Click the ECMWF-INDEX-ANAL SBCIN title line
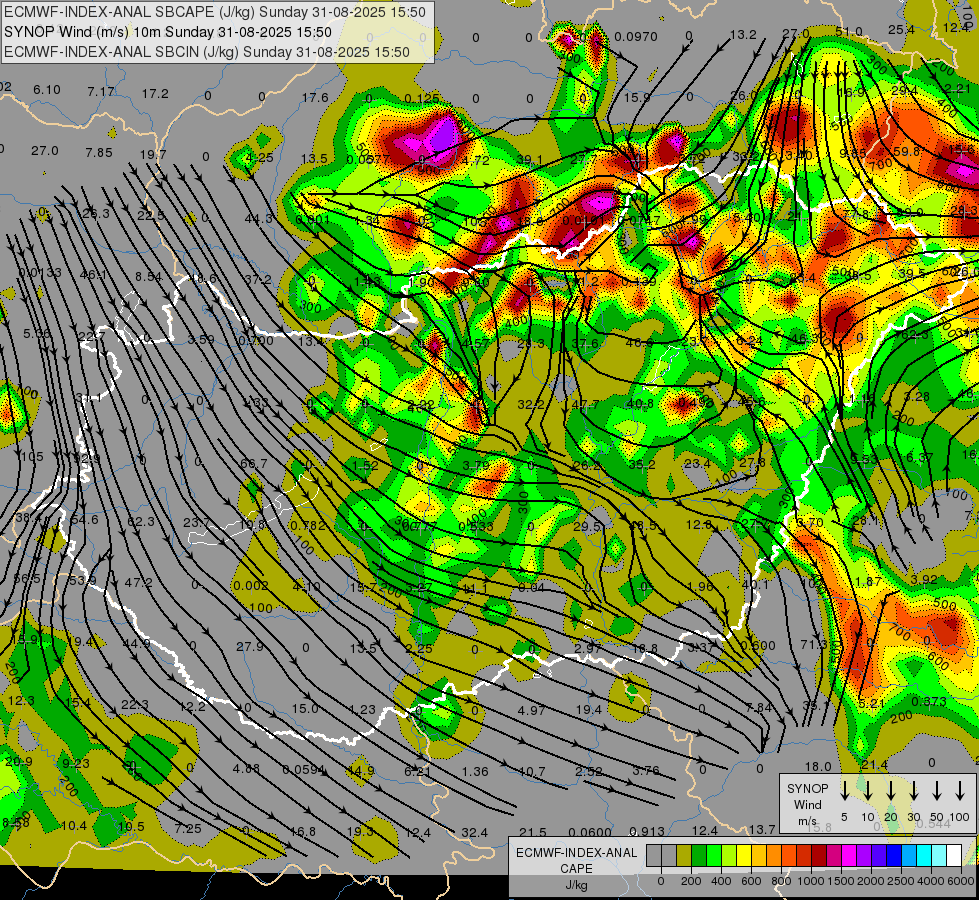 207,52
